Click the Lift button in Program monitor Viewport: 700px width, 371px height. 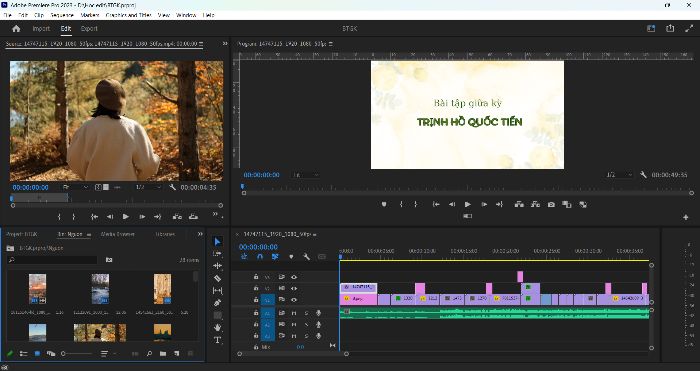519,204
